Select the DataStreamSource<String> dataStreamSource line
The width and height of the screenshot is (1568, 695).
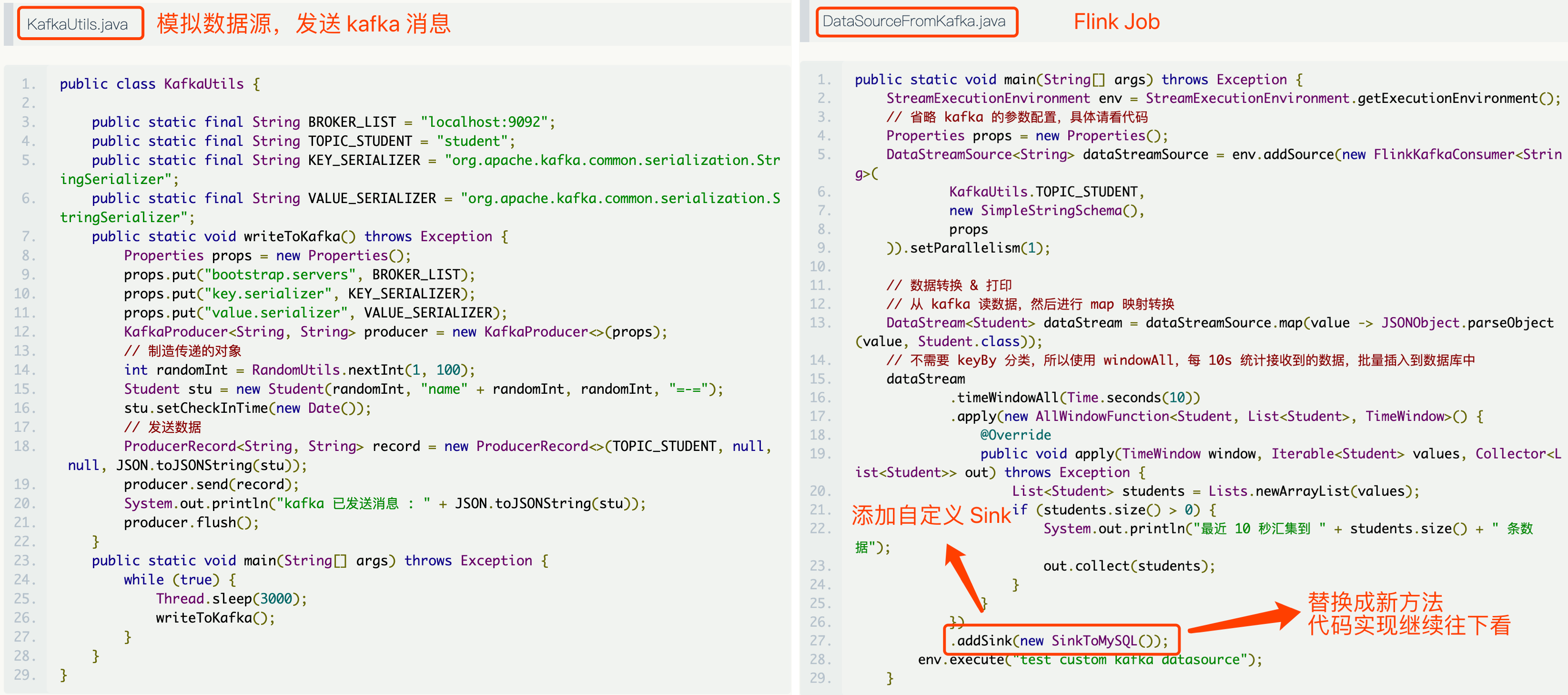point(1208,164)
